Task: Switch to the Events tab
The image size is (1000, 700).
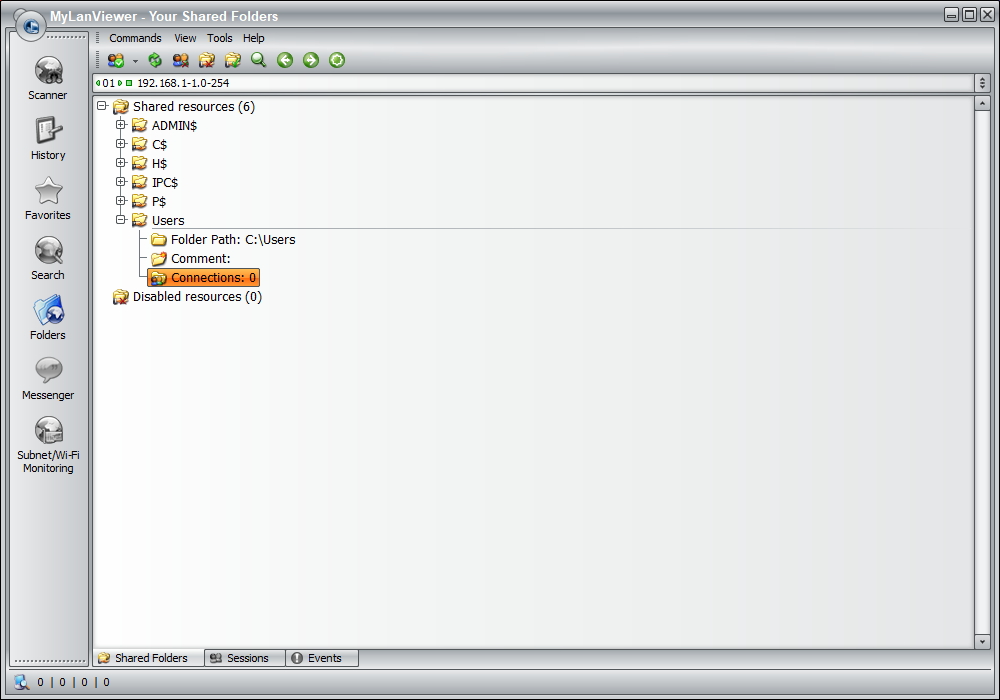Action: (x=322, y=658)
